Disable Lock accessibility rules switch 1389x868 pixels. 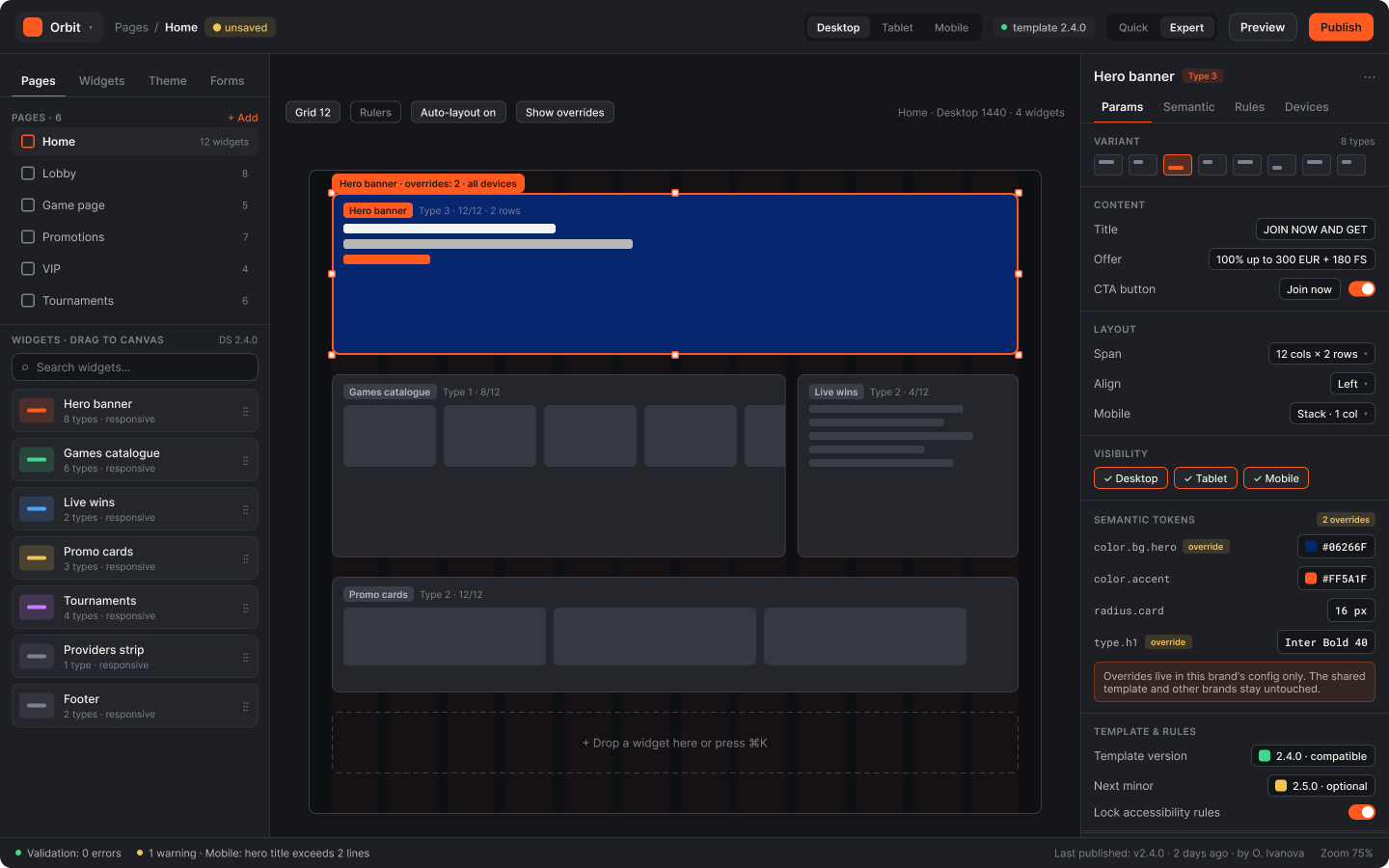click(x=1362, y=812)
